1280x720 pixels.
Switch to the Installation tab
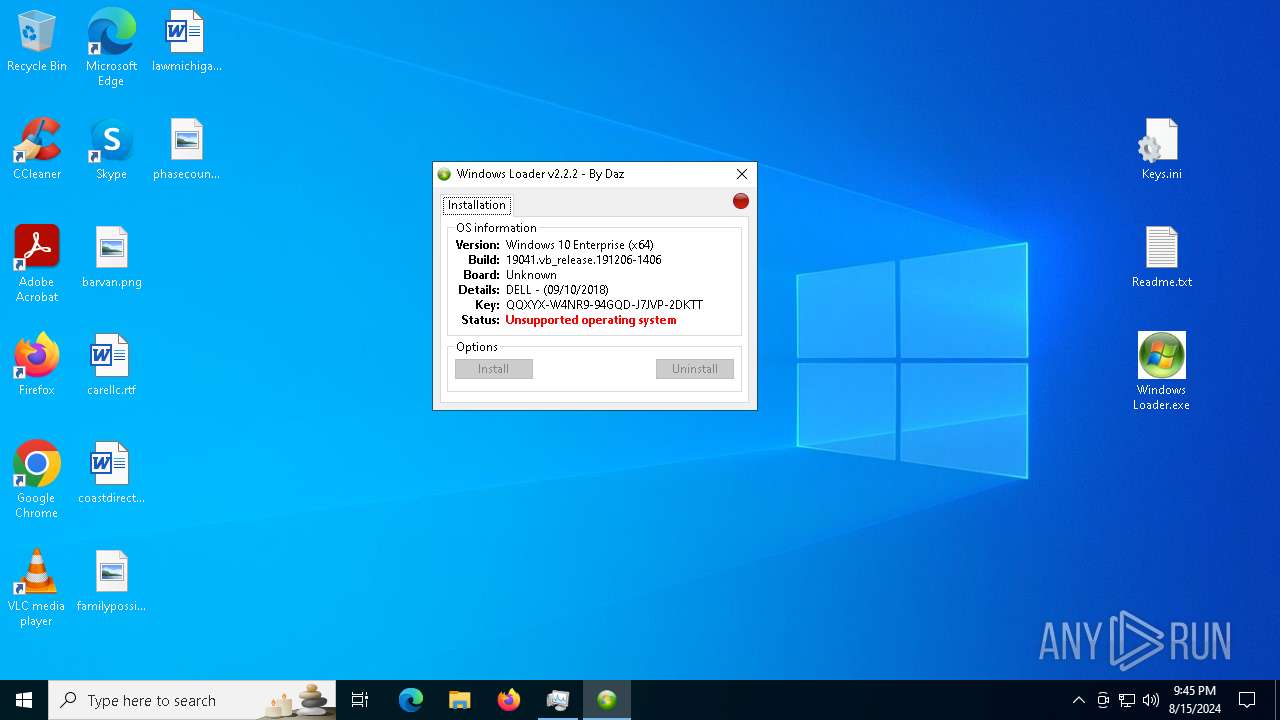pos(477,205)
